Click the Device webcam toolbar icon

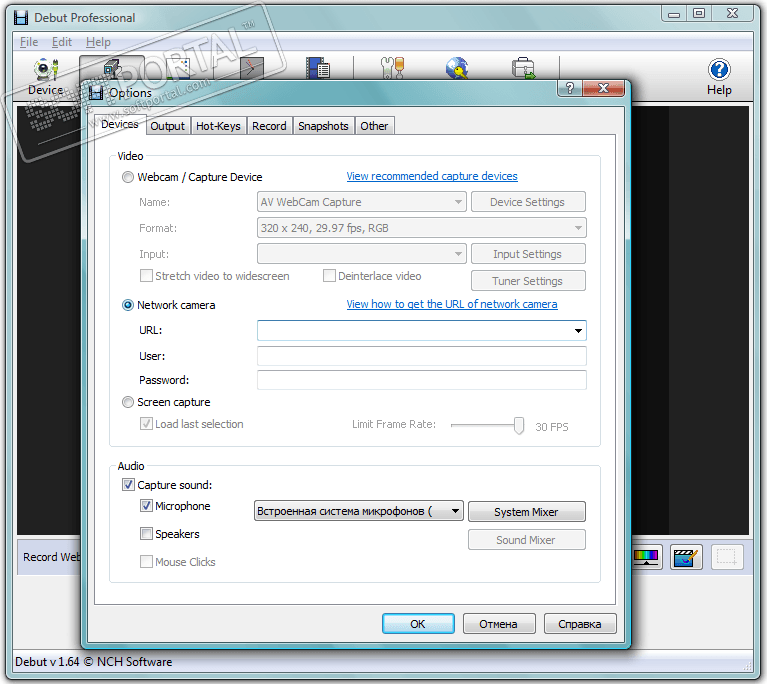pyautogui.click(x=45, y=69)
